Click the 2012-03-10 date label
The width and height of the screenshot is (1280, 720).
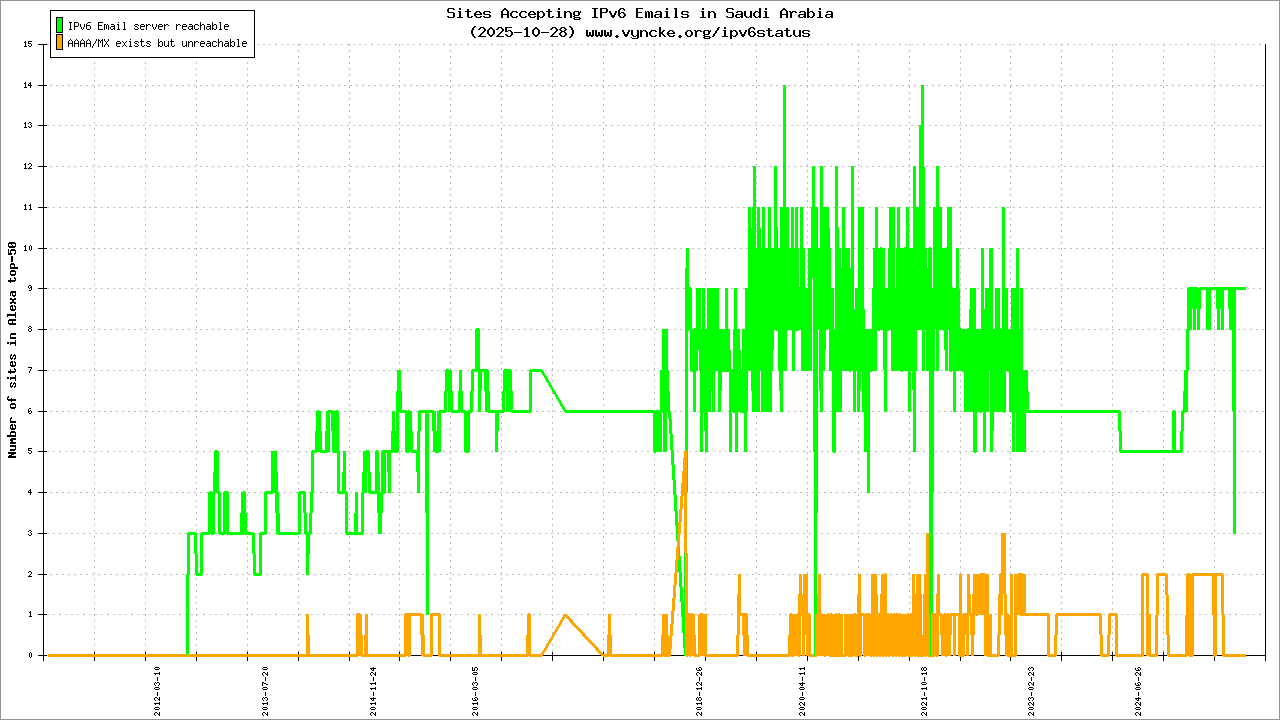[157, 689]
